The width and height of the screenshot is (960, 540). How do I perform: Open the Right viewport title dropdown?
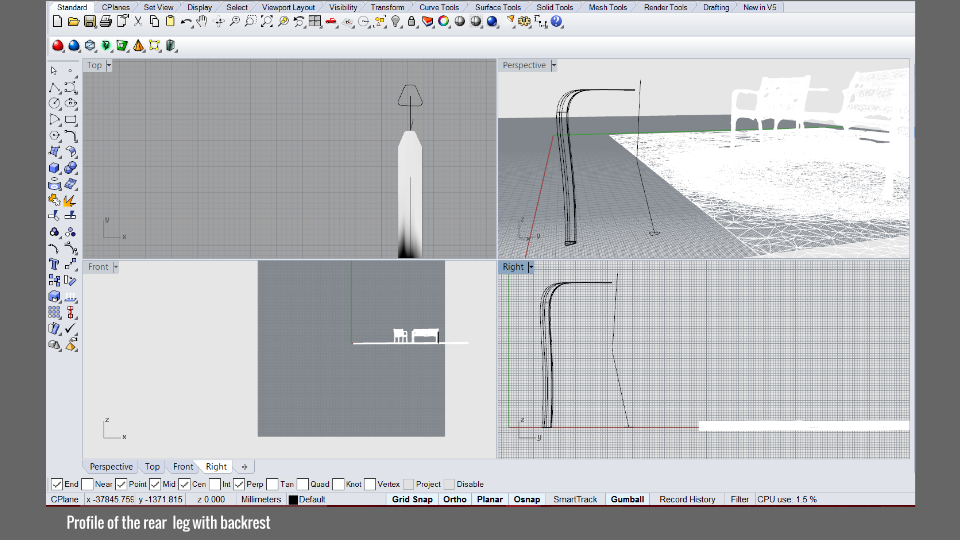pyautogui.click(x=531, y=267)
